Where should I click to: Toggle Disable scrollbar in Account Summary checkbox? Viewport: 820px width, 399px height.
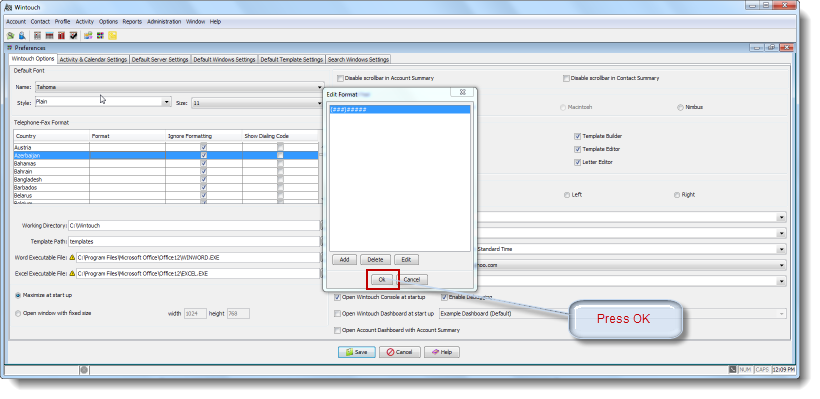pos(340,78)
